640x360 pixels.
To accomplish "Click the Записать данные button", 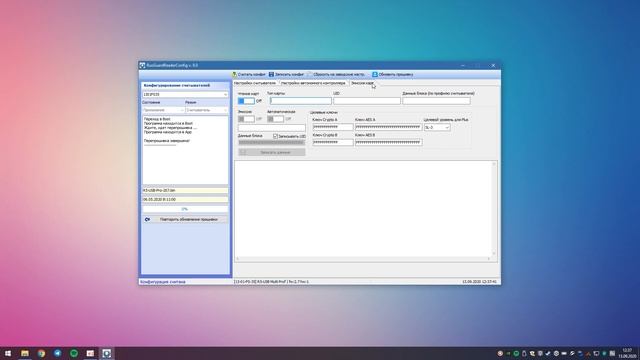I will pyautogui.click(x=272, y=152).
